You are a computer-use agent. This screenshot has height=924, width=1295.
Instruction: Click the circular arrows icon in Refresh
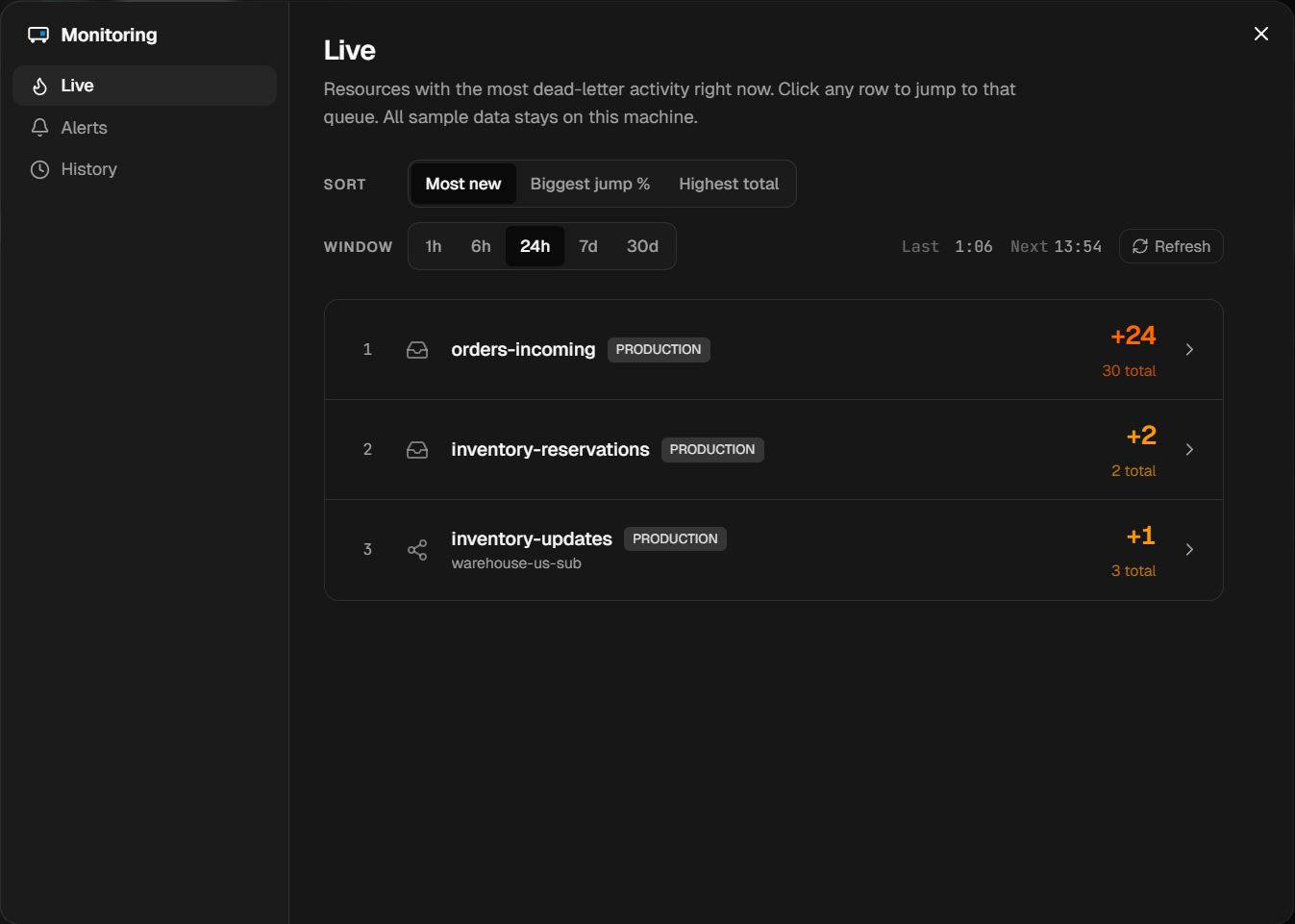(x=1140, y=246)
